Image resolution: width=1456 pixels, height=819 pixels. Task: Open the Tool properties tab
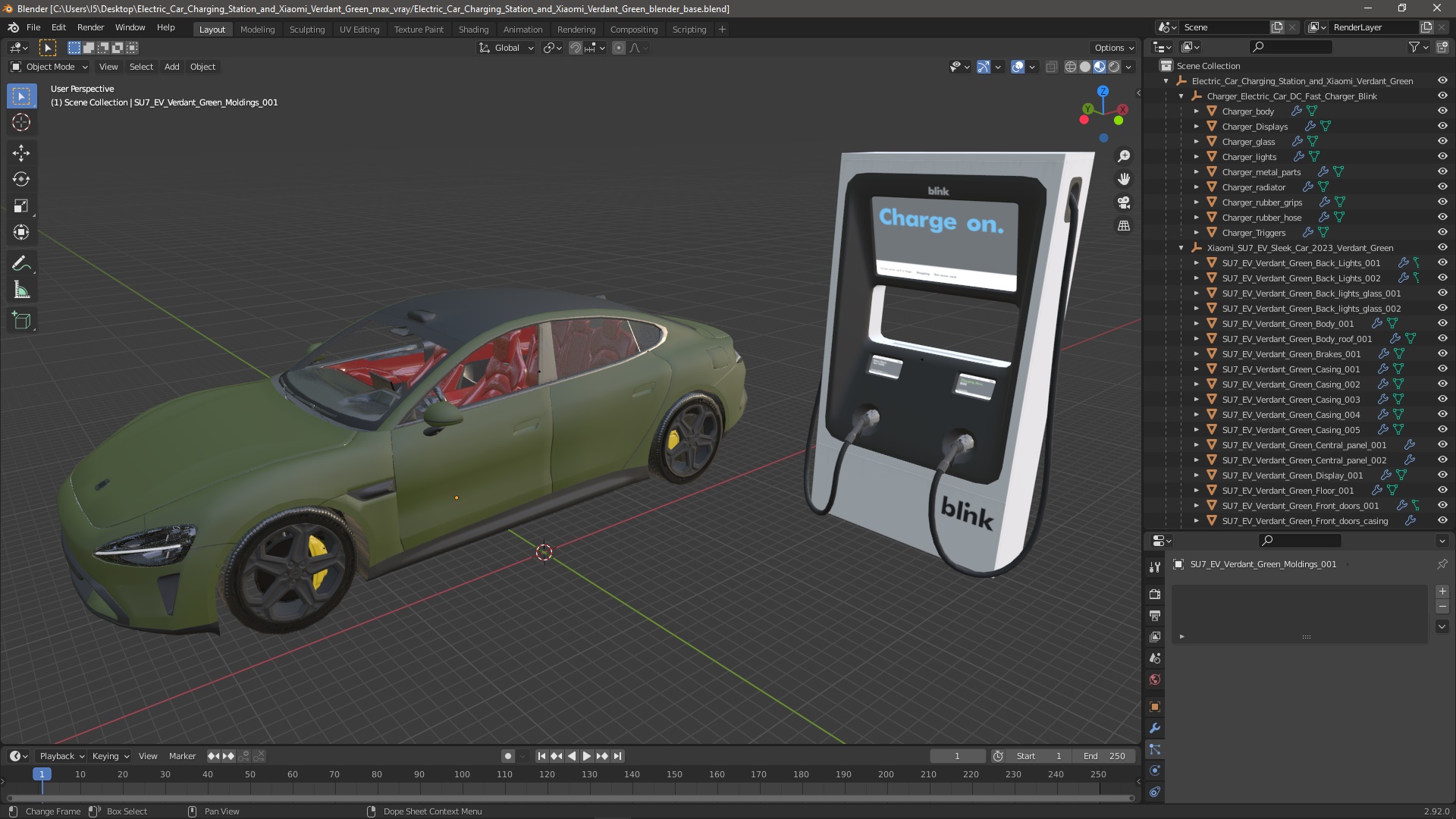pos(1155,566)
